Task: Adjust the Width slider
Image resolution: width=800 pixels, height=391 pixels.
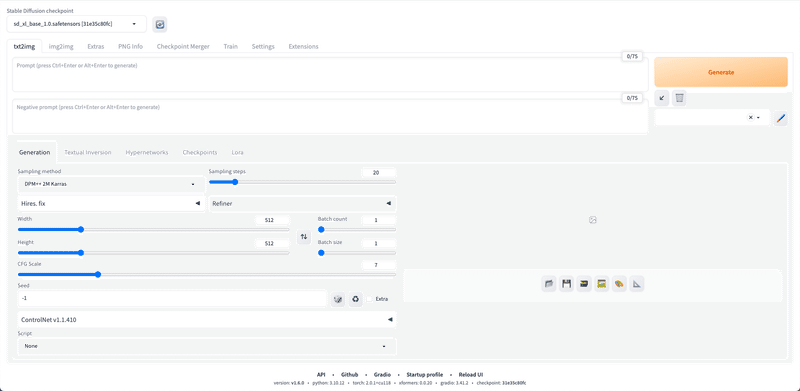Action: tap(154, 230)
